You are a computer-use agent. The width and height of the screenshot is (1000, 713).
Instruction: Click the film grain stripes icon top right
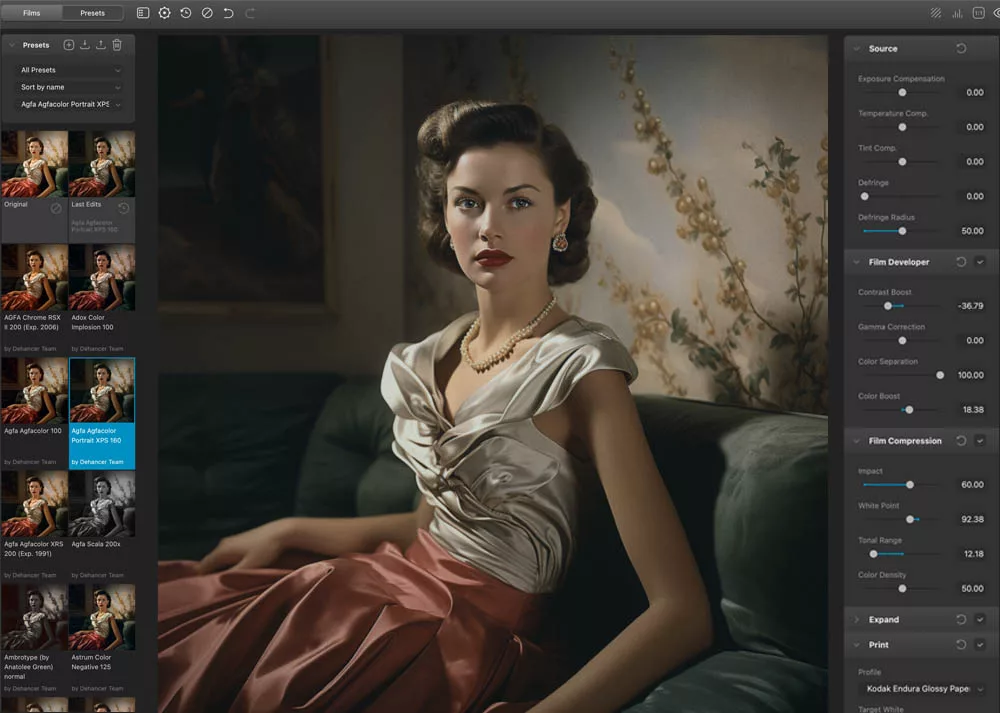(936, 13)
